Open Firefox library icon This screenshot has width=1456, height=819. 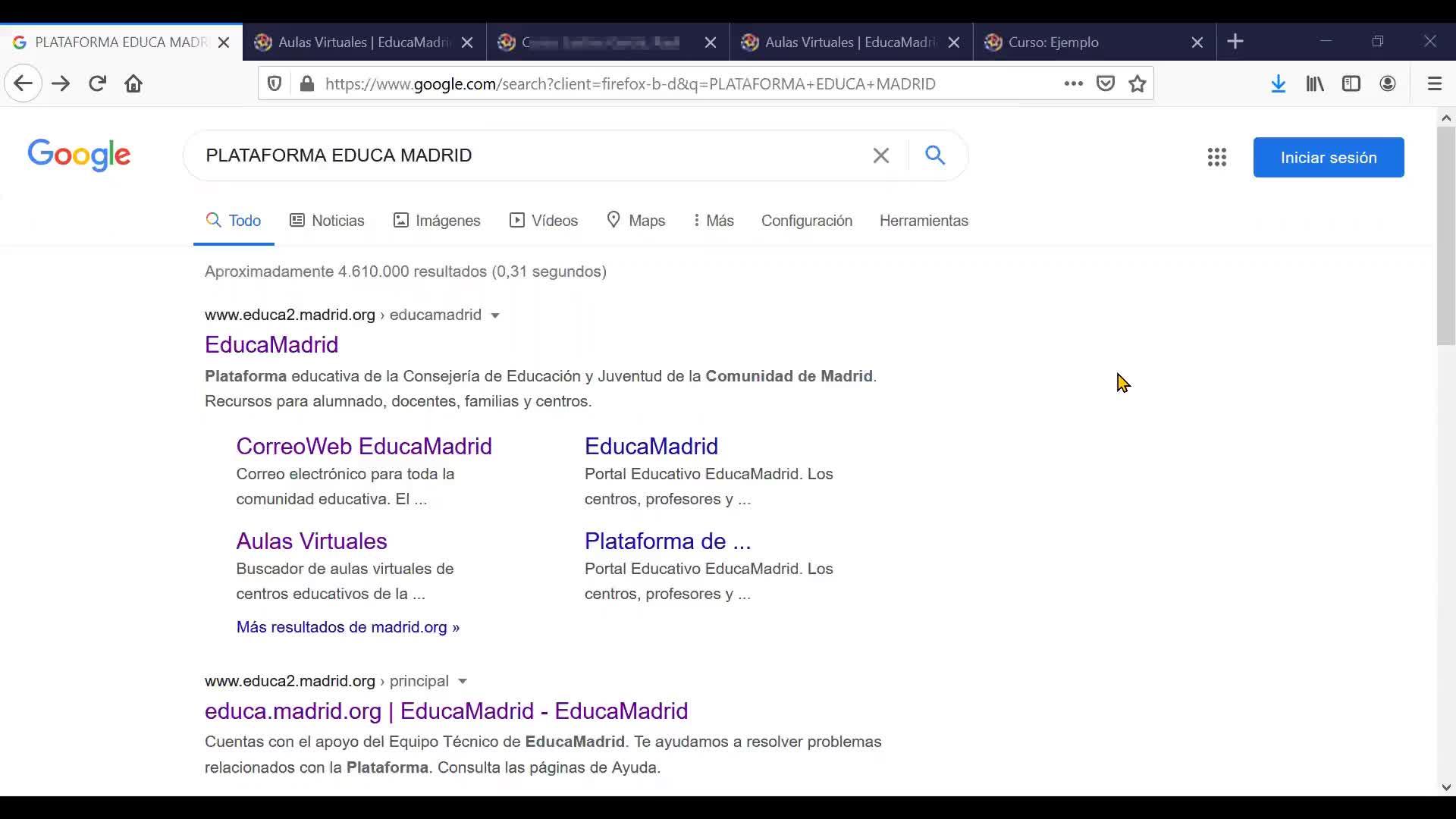click(1315, 83)
